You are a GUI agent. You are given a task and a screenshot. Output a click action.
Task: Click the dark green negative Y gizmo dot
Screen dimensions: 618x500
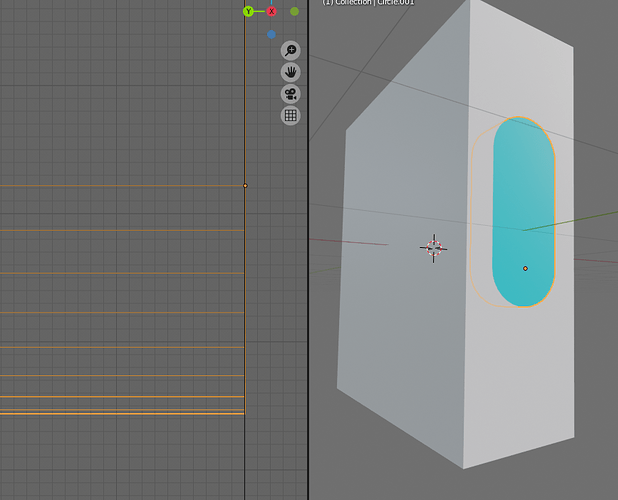point(294,11)
